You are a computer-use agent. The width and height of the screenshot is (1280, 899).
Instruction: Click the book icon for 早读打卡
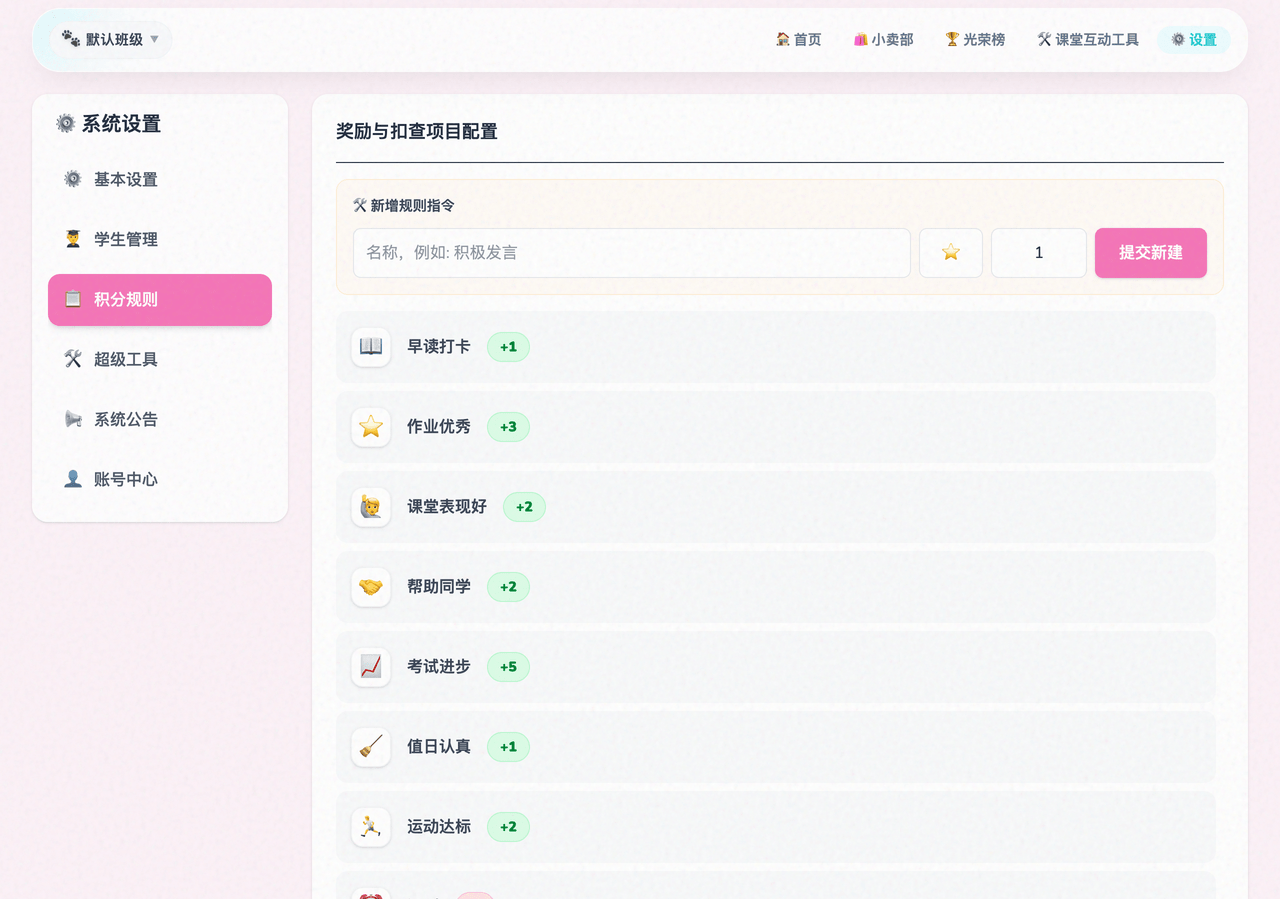pyautogui.click(x=371, y=347)
